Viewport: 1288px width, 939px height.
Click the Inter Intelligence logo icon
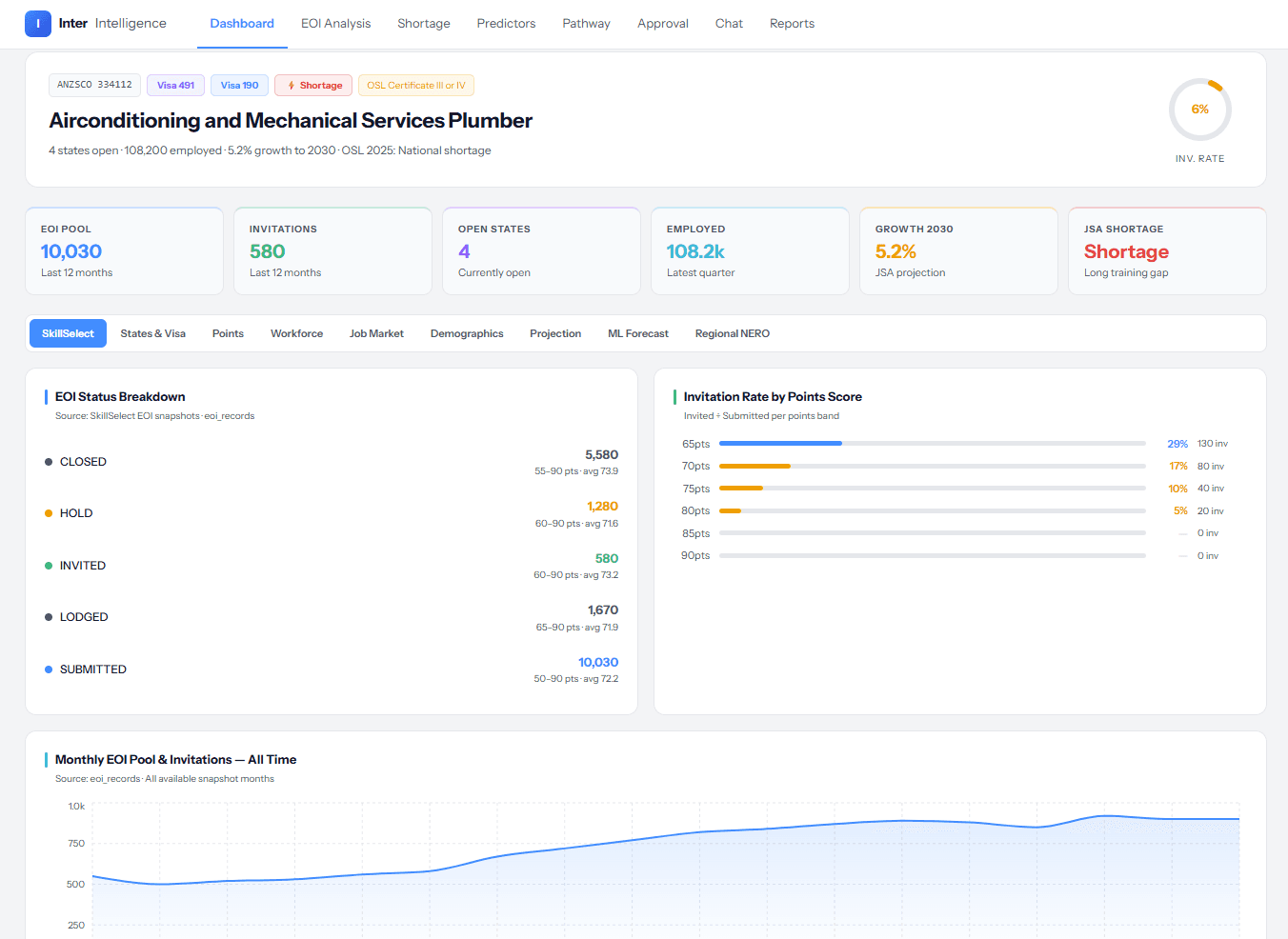pos(38,24)
